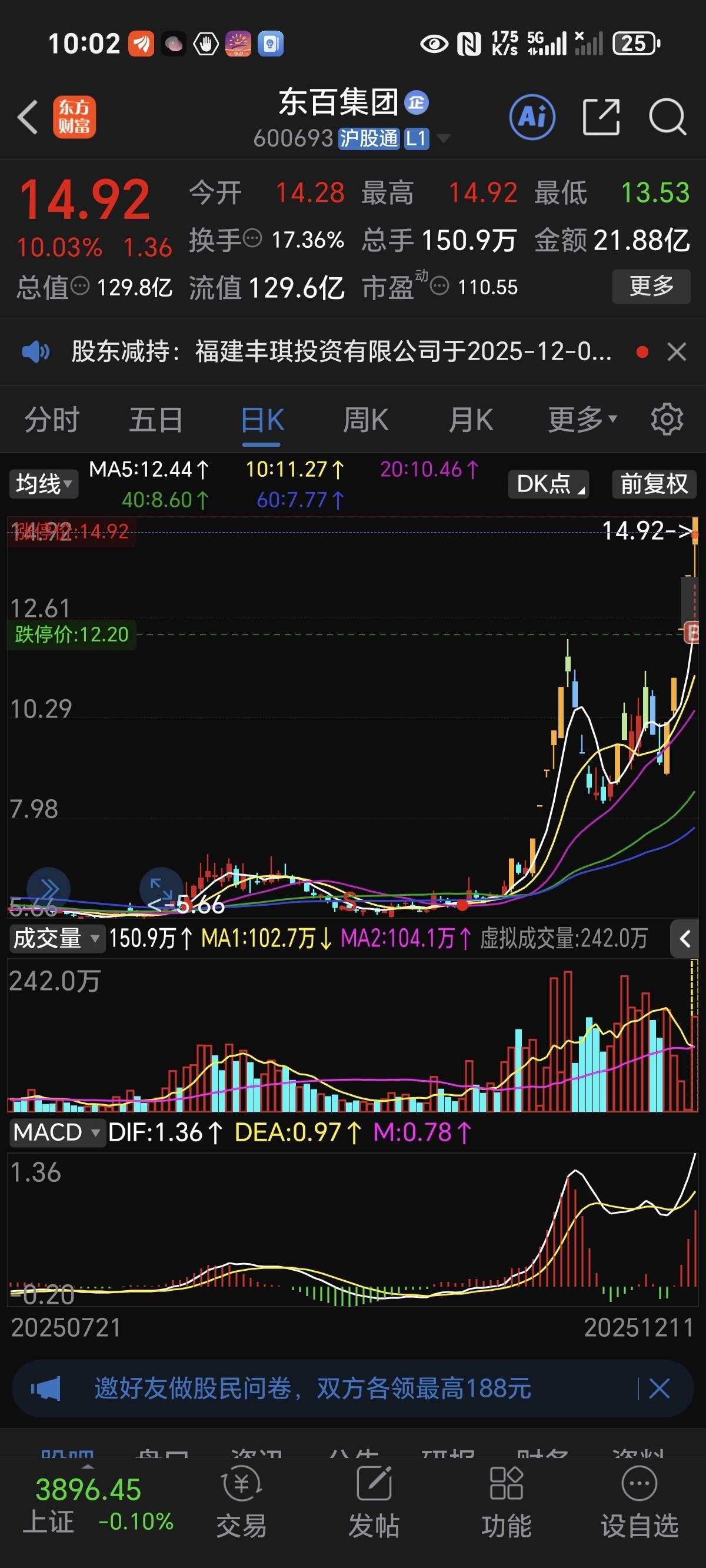706x1568 pixels.
Task: Tap the speaker announcement icon
Action: (35, 352)
